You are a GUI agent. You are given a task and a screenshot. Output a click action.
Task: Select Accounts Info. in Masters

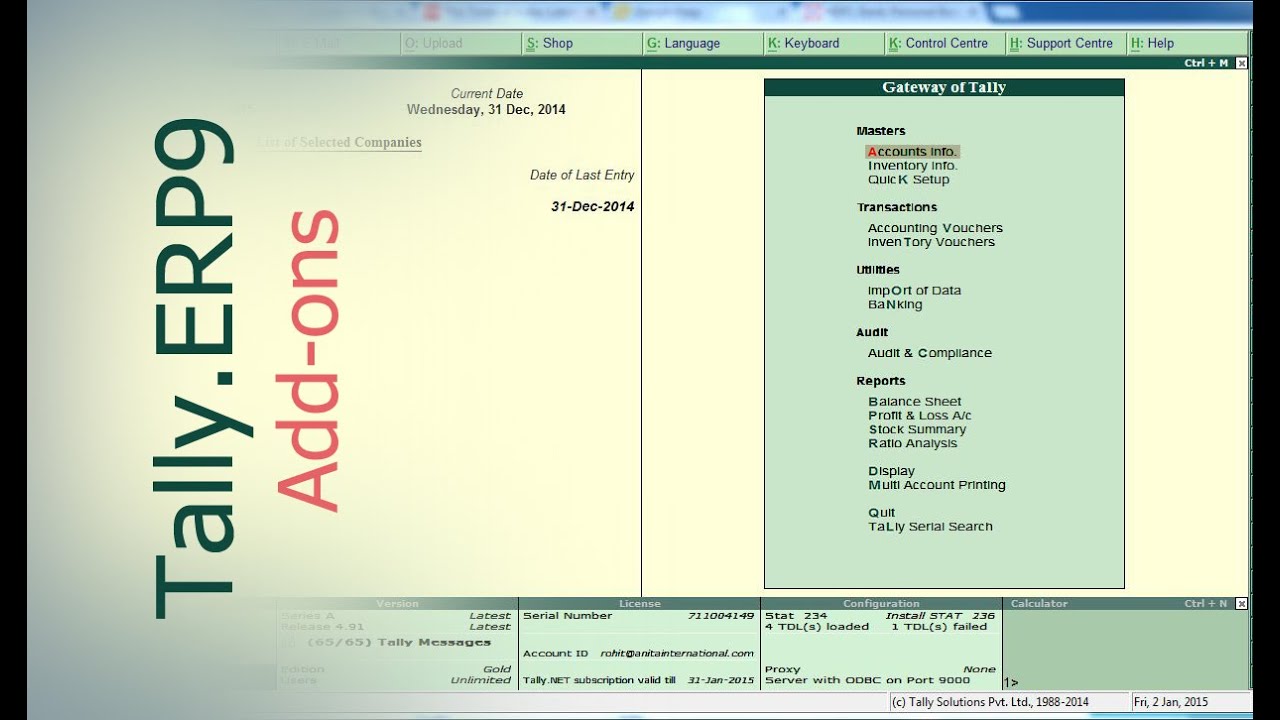[913, 152]
